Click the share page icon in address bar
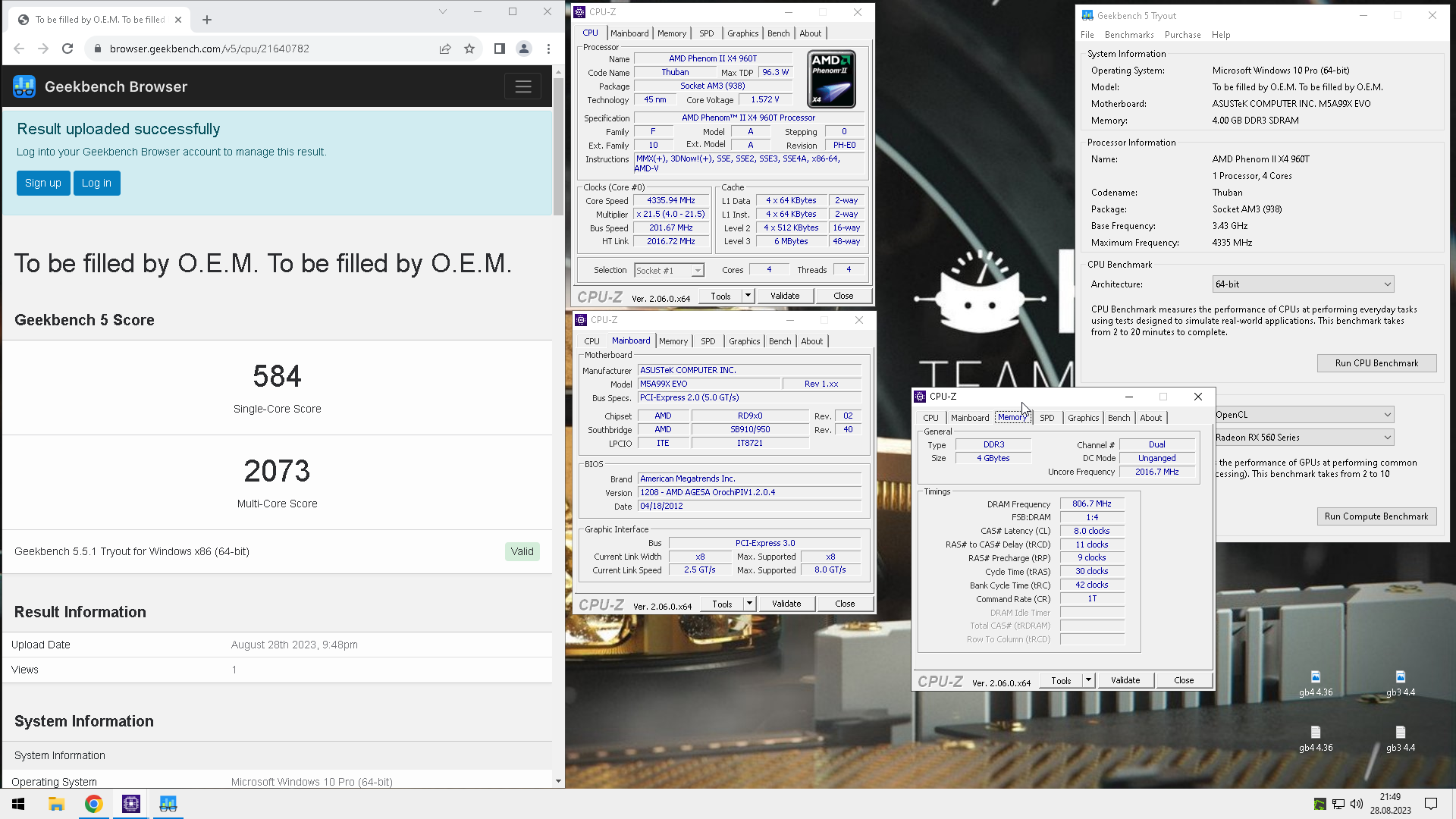The image size is (1456, 819). pos(445,49)
